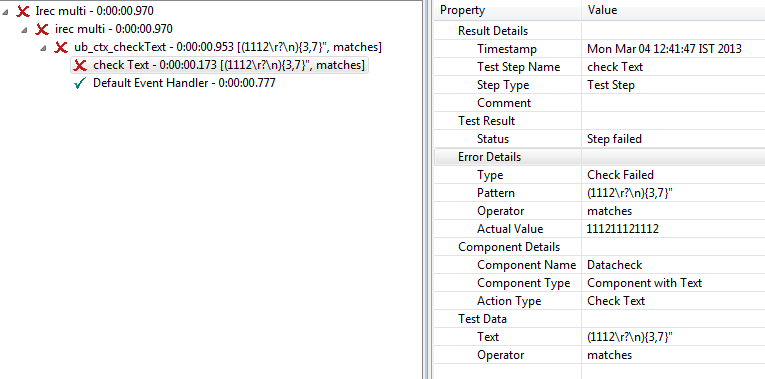Click the Datacheck component name value
Image resolution: width=765 pixels, height=379 pixels.
pyautogui.click(x=614, y=265)
